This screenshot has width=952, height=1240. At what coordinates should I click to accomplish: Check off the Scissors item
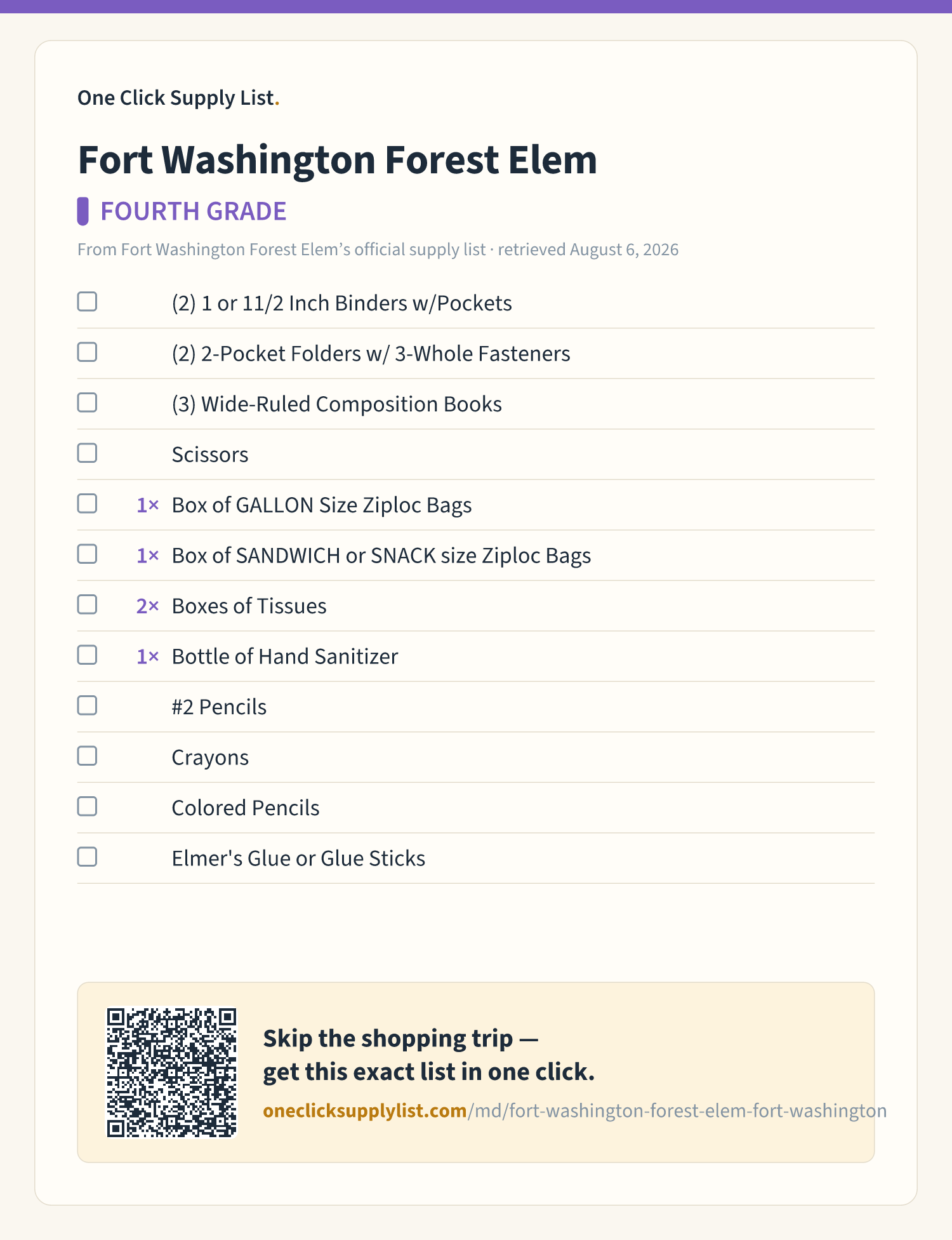(87, 453)
